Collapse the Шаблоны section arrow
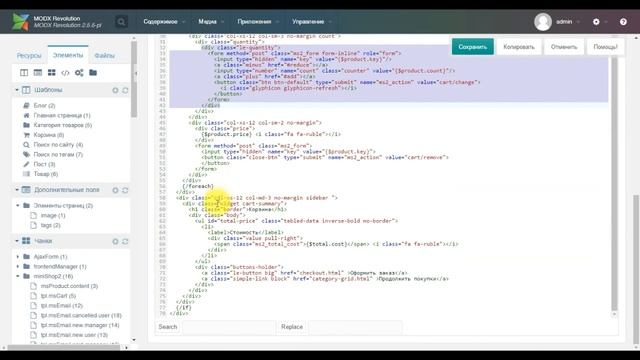 coord(17,90)
